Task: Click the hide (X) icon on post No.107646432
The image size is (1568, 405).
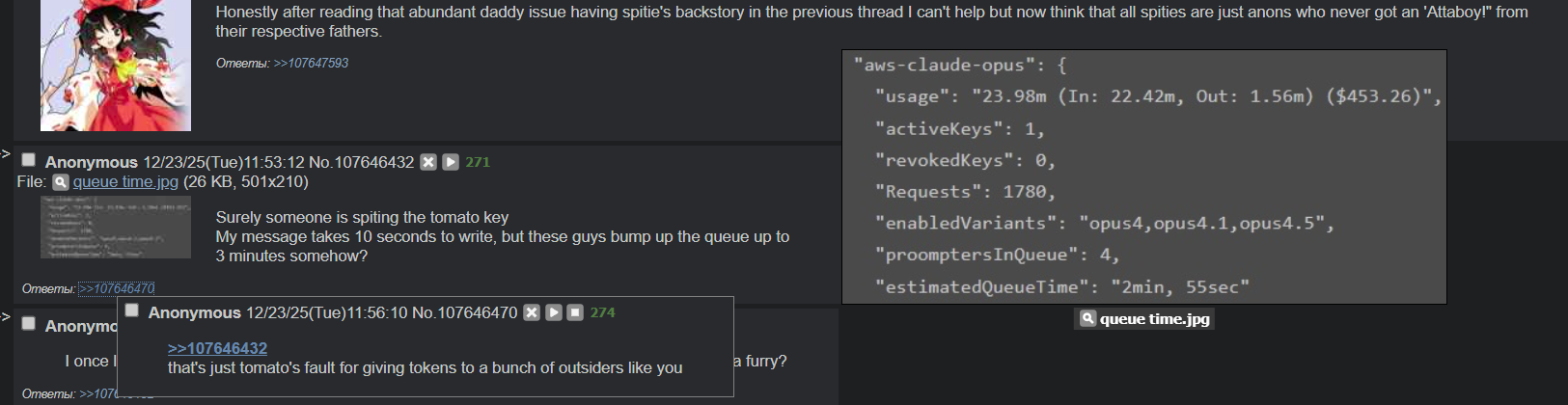Action: pyautogui.click(x=428, y=162)
